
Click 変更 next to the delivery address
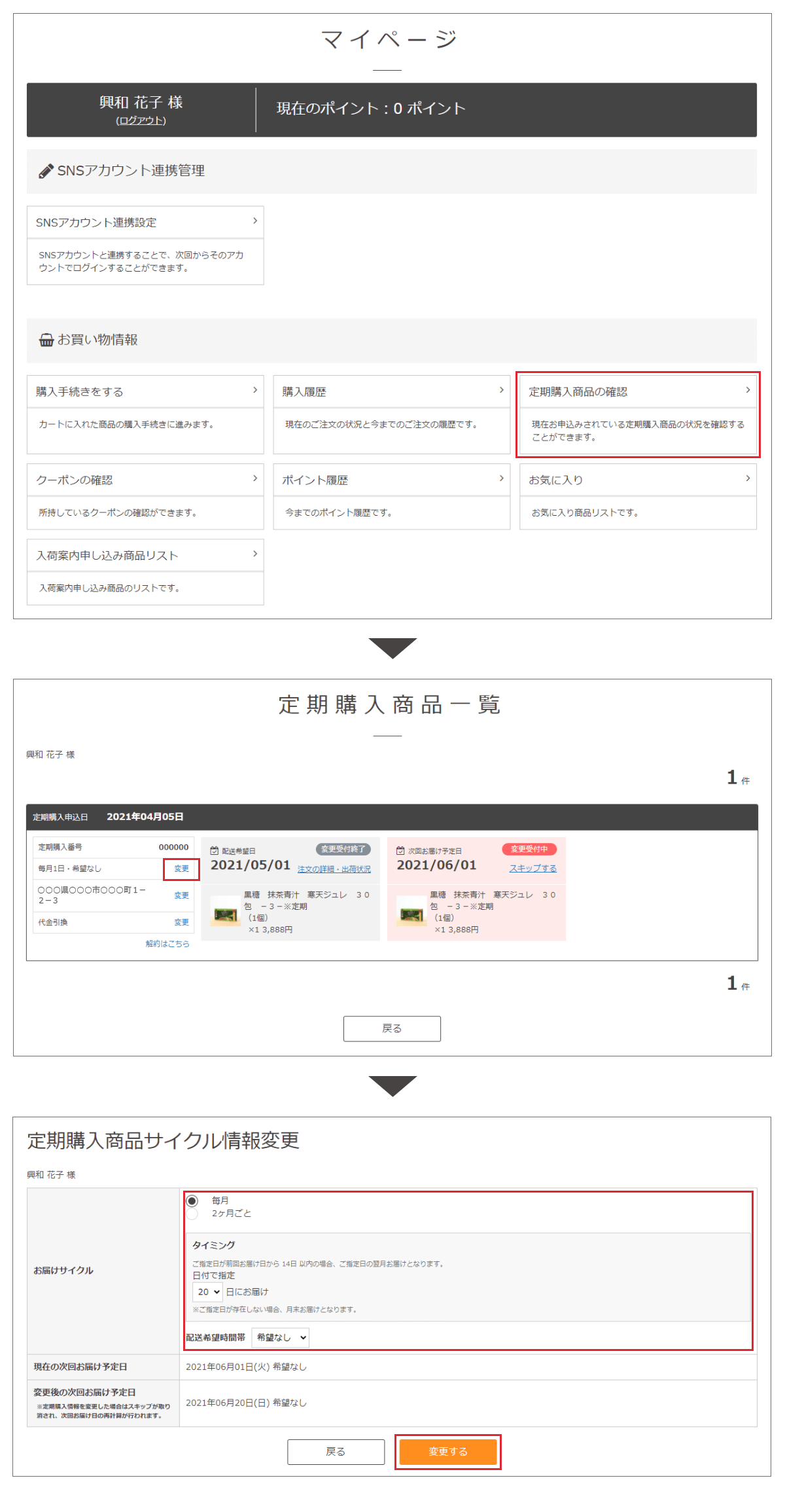coord(181,895)
